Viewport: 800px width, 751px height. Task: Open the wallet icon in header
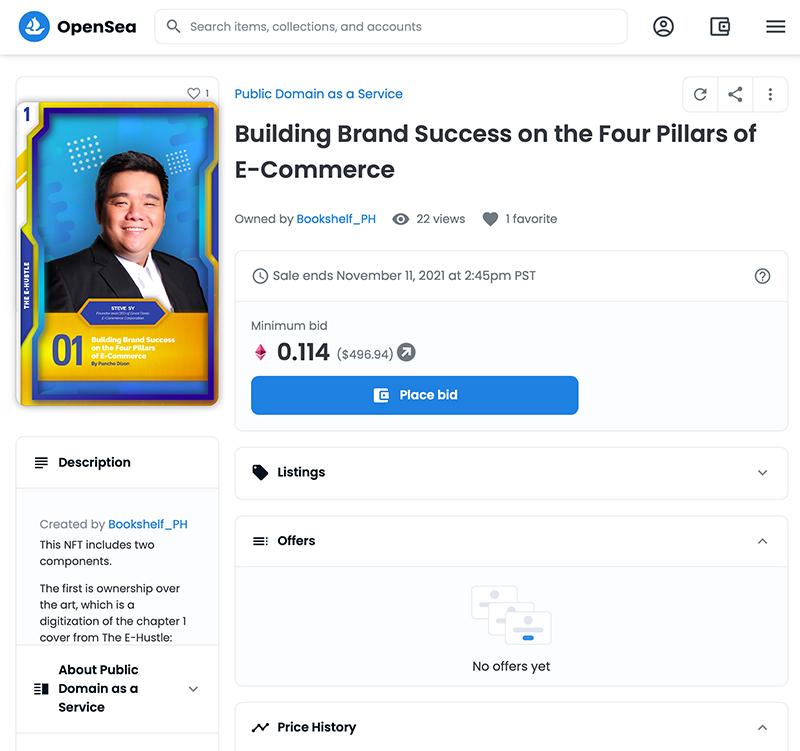tap(720, 27)
